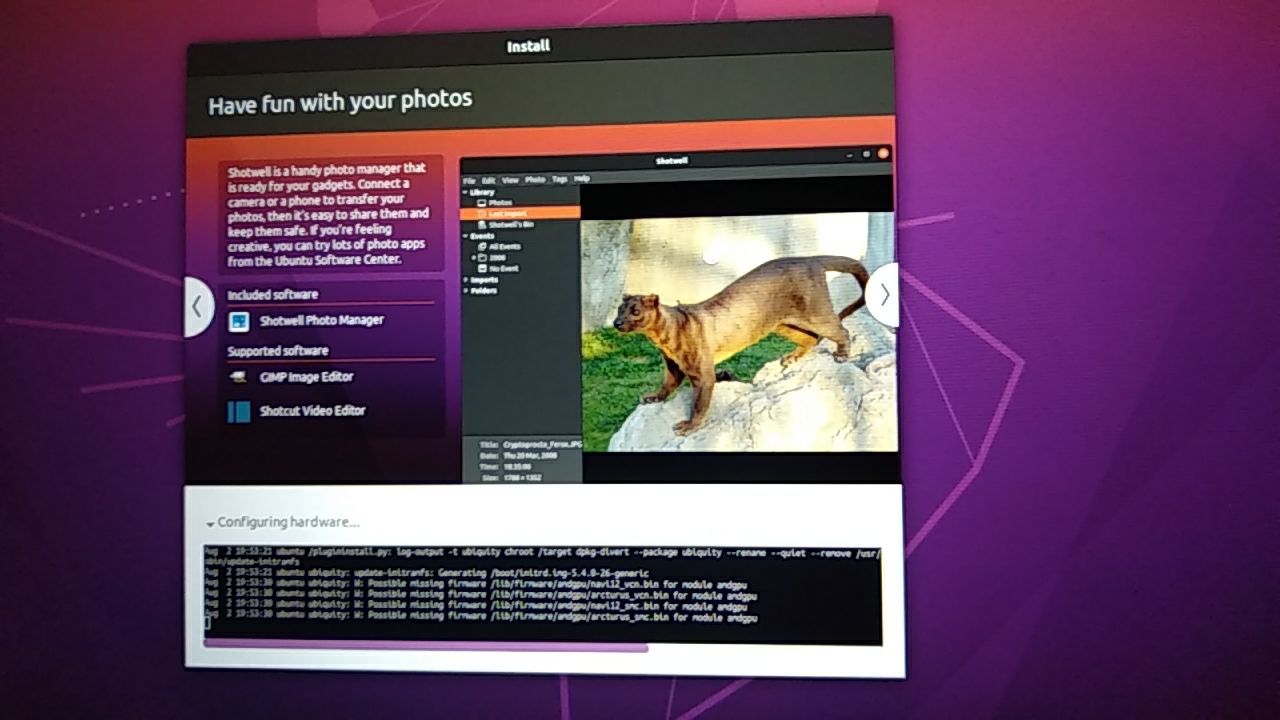Click the log line mentioning navi12_vcn.bin
The width and height of the screenshot is (1280, 720).
(x=476, y=584)
